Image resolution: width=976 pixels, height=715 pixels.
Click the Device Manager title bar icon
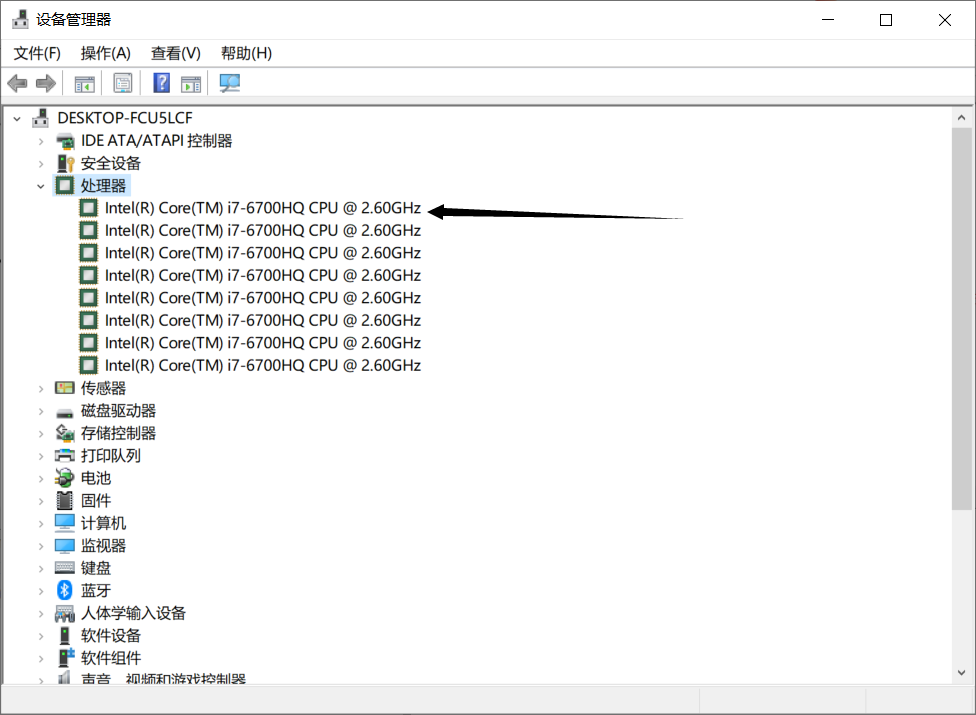pos(21,19)
